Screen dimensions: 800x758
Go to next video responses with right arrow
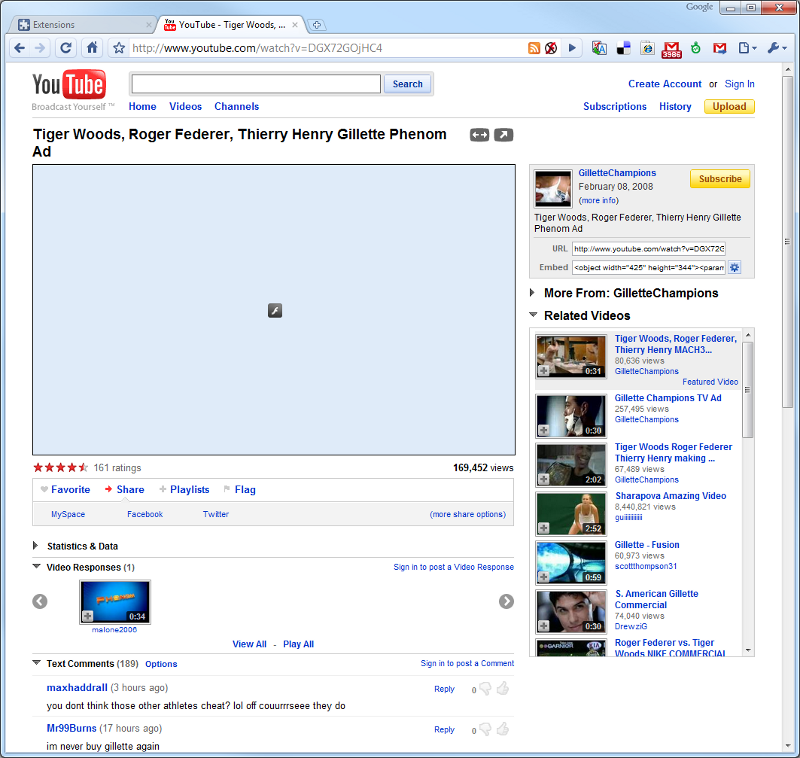pyautogui.click(x=506, y=601)
